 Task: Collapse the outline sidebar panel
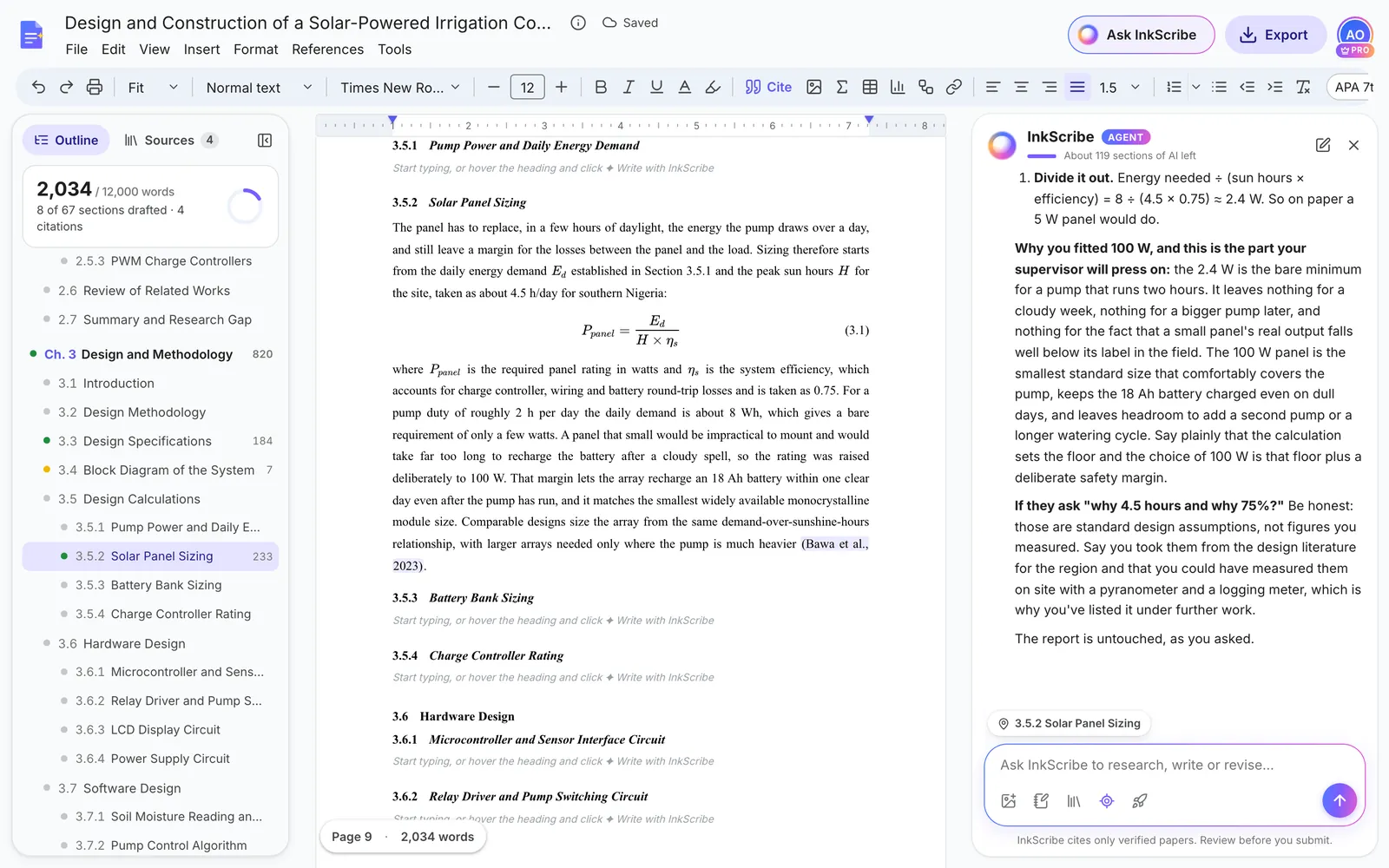265,141
